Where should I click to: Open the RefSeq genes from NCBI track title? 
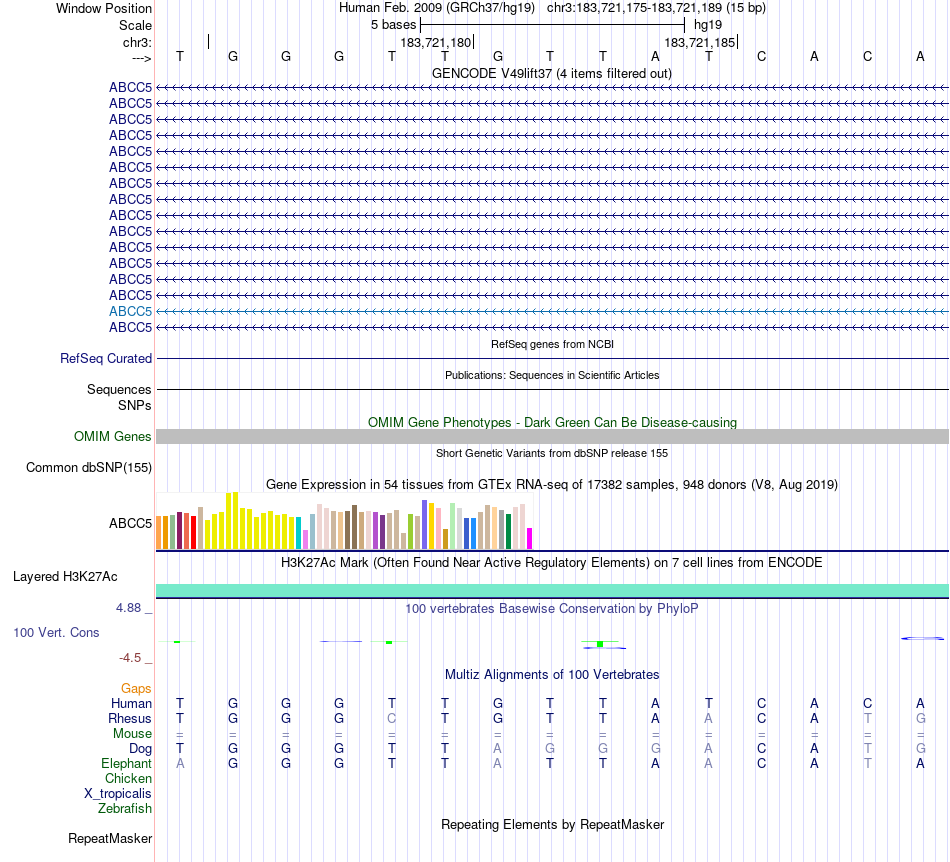(552, 344)
